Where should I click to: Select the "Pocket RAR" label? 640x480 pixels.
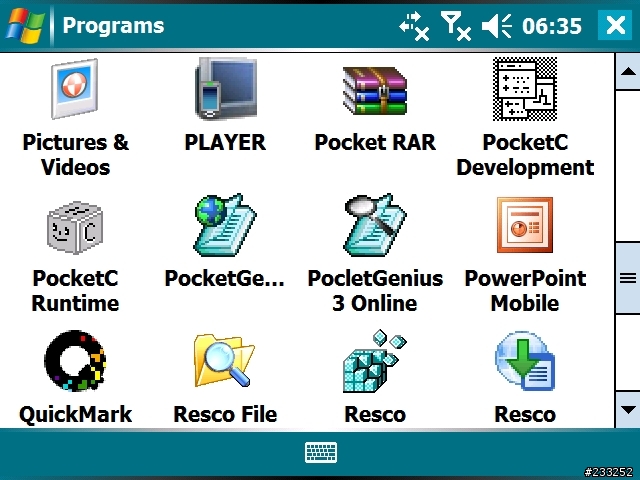375,142
